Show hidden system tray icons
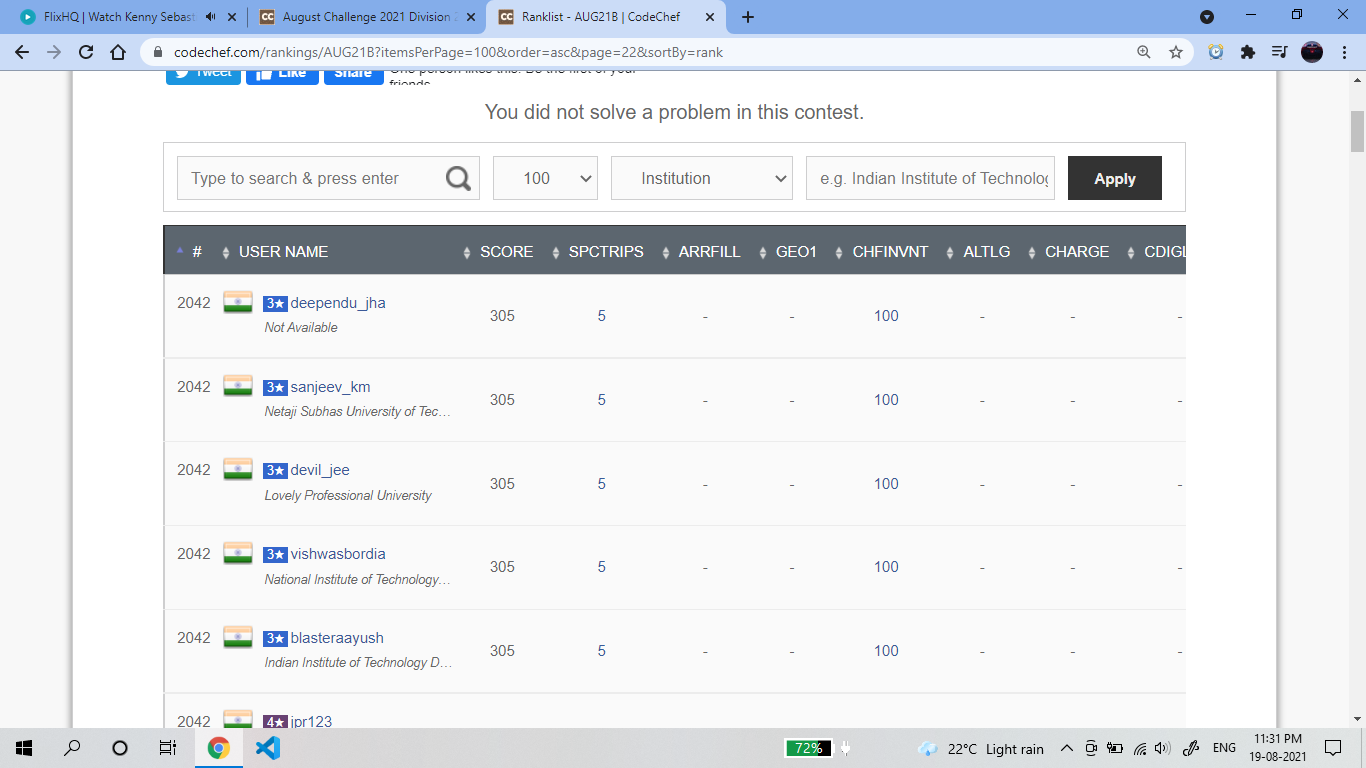1366x768 pixels. click(1067, 748)
